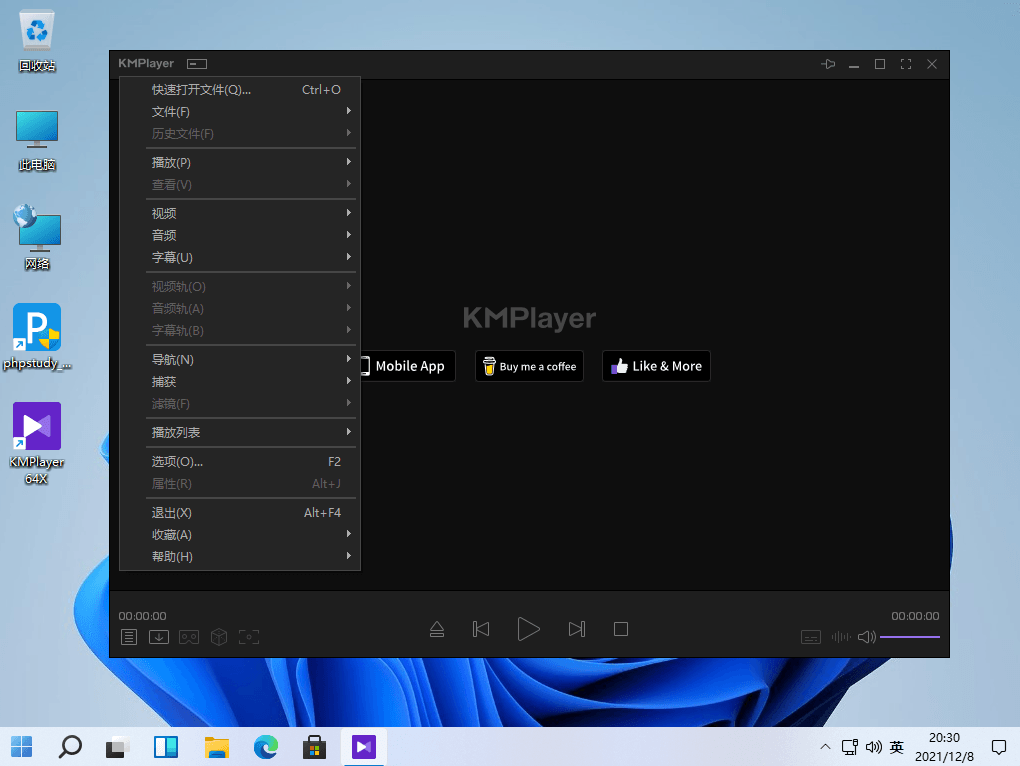Open Microsoft Store from taskbar
The width and height of the screenshot is (1020, 766).
point(314,746)
